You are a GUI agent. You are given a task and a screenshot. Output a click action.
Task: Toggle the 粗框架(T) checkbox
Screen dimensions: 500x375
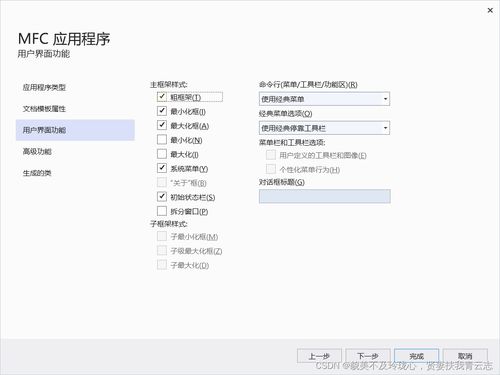click(162, 97)
